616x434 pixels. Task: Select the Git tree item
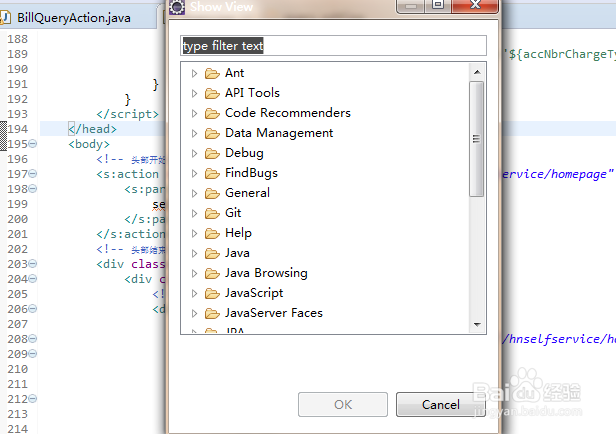(x=233, y=213)
